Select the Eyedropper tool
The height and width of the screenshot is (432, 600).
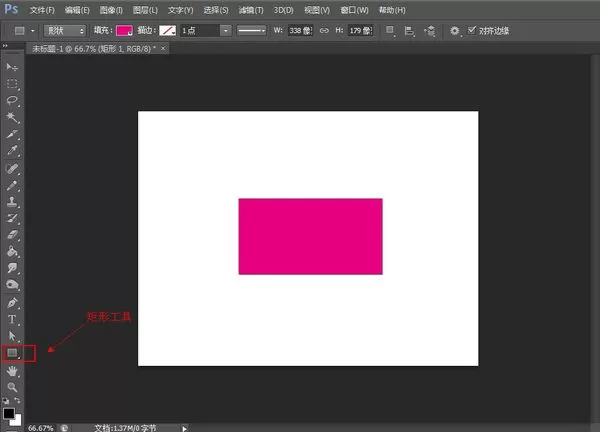pyautogui.click(x=12, y=151)
